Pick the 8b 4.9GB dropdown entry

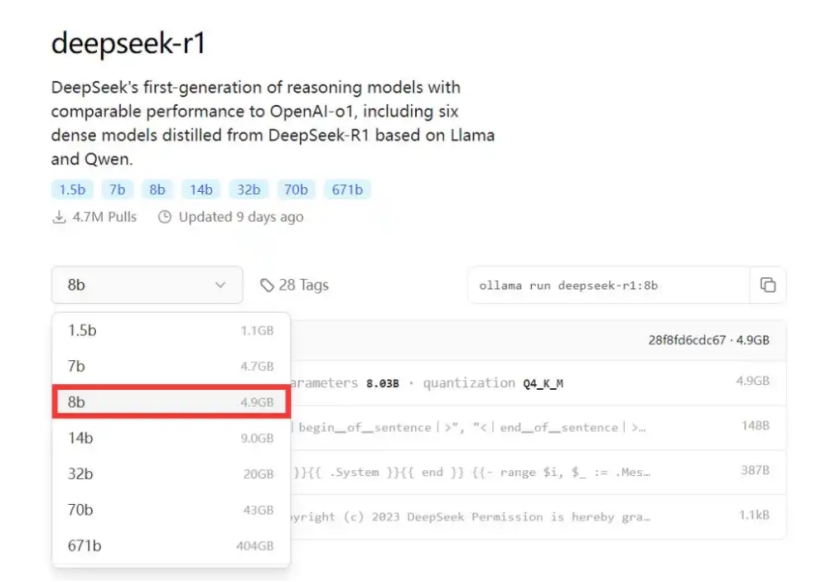171,402
